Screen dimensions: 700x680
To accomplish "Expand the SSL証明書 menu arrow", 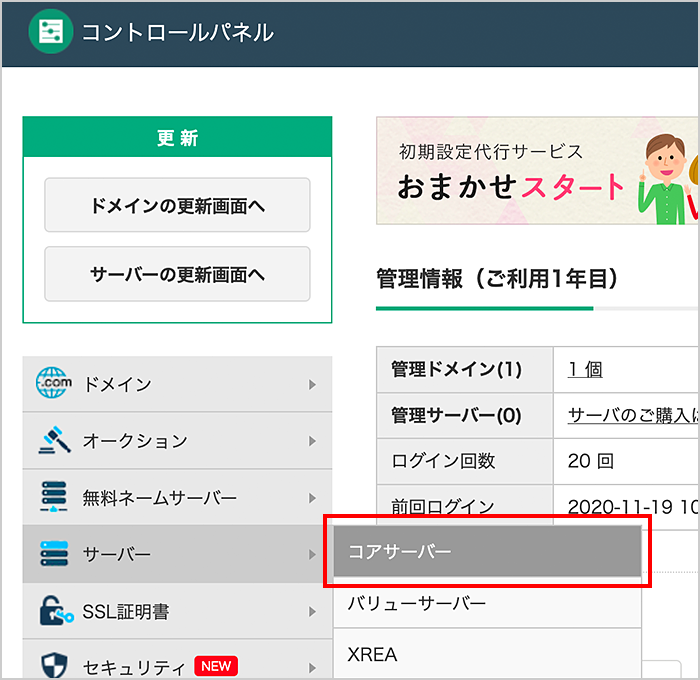I will point(312,612).
